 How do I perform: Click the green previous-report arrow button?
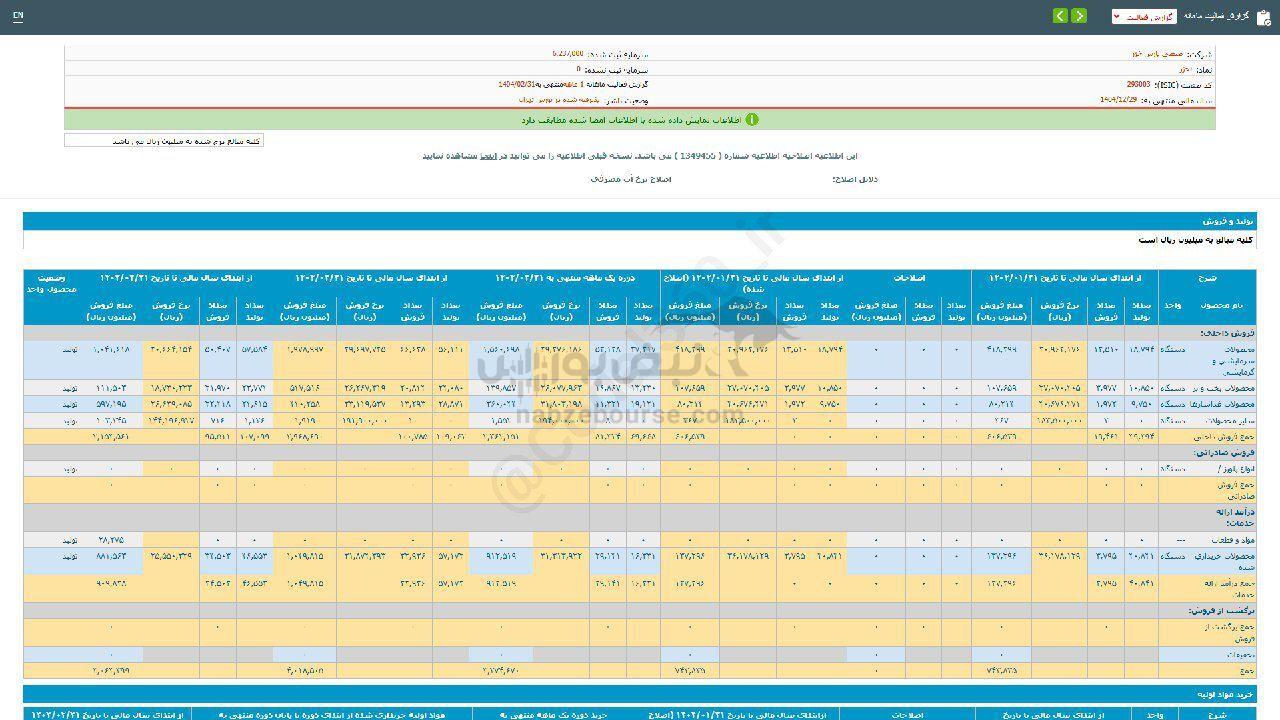1060,16
